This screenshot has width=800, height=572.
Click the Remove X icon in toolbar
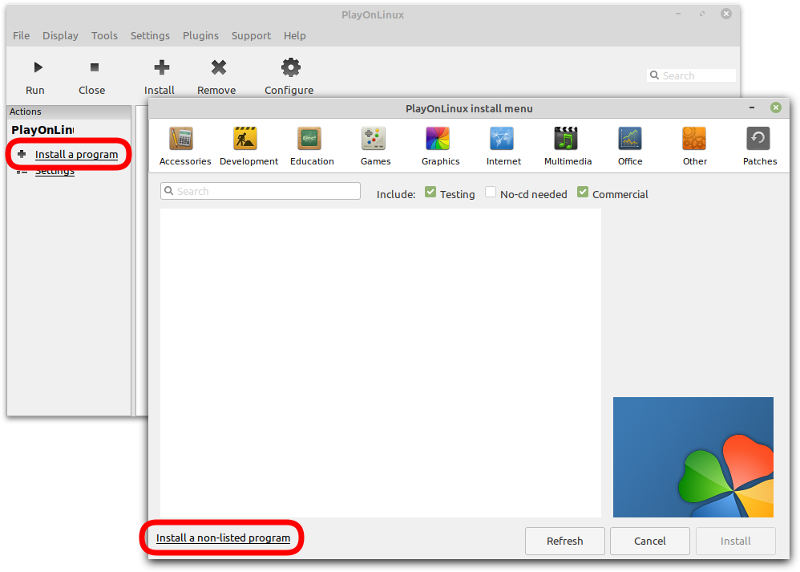218,67
